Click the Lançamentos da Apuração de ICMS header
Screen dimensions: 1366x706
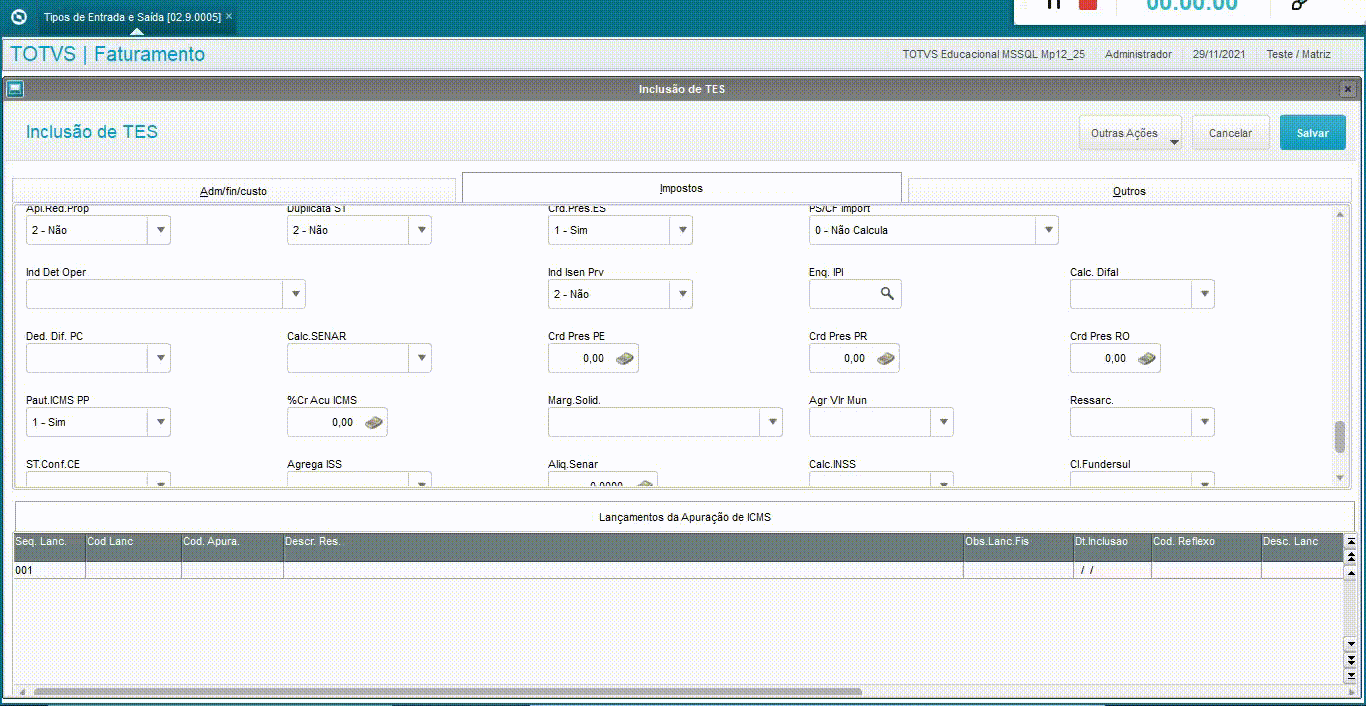click(684, 517)
